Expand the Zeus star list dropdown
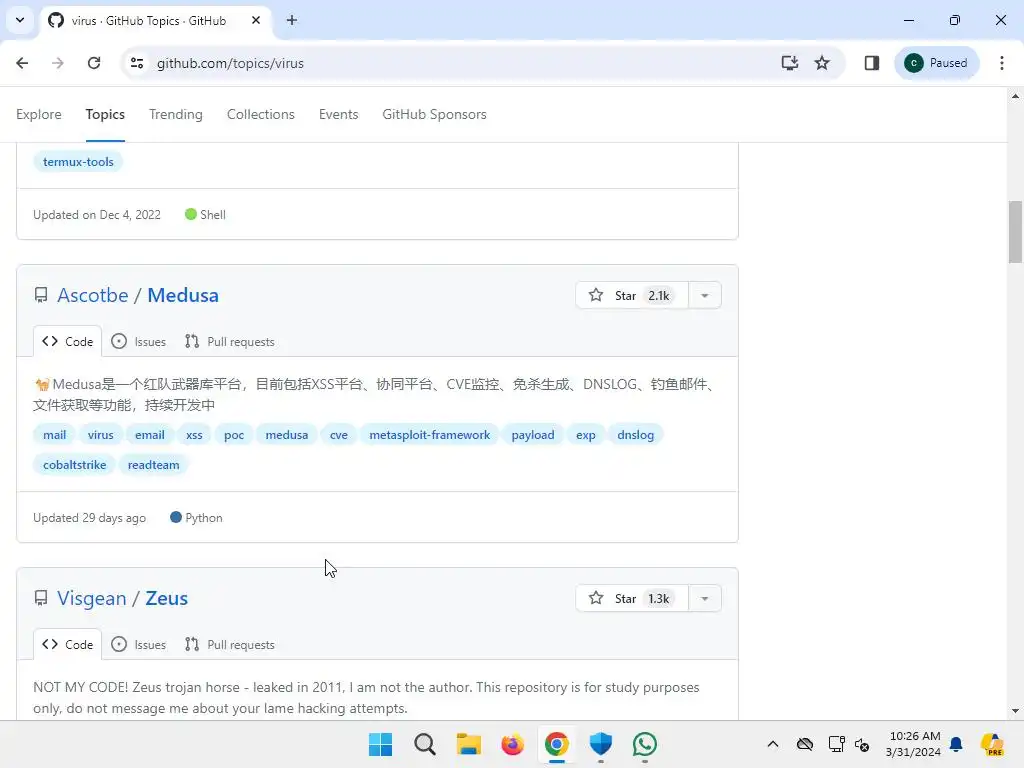Viewport: 1024px width, 768px height. [x=705, y=598]
